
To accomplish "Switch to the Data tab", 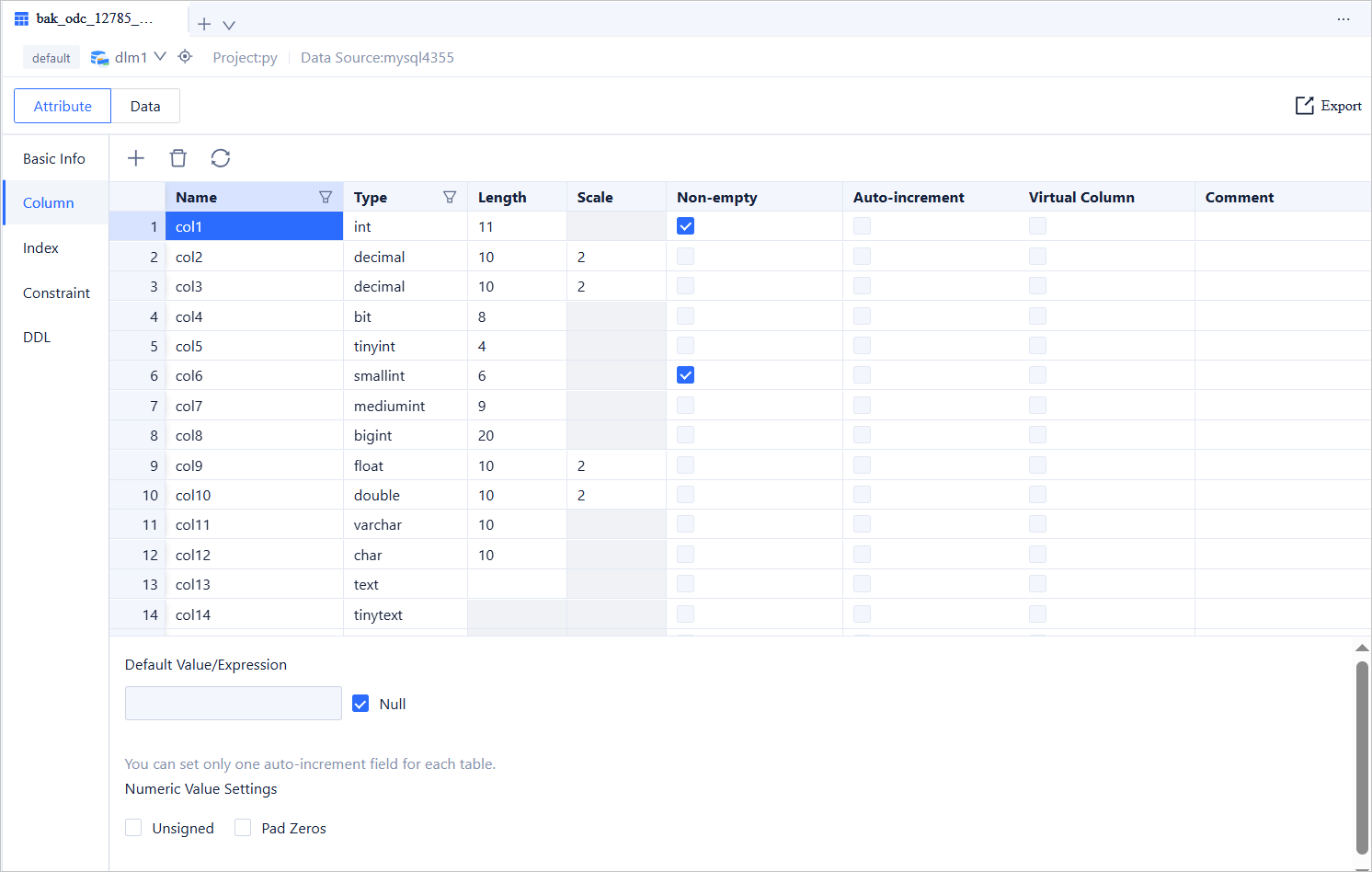I will click(x=145, y=106).
